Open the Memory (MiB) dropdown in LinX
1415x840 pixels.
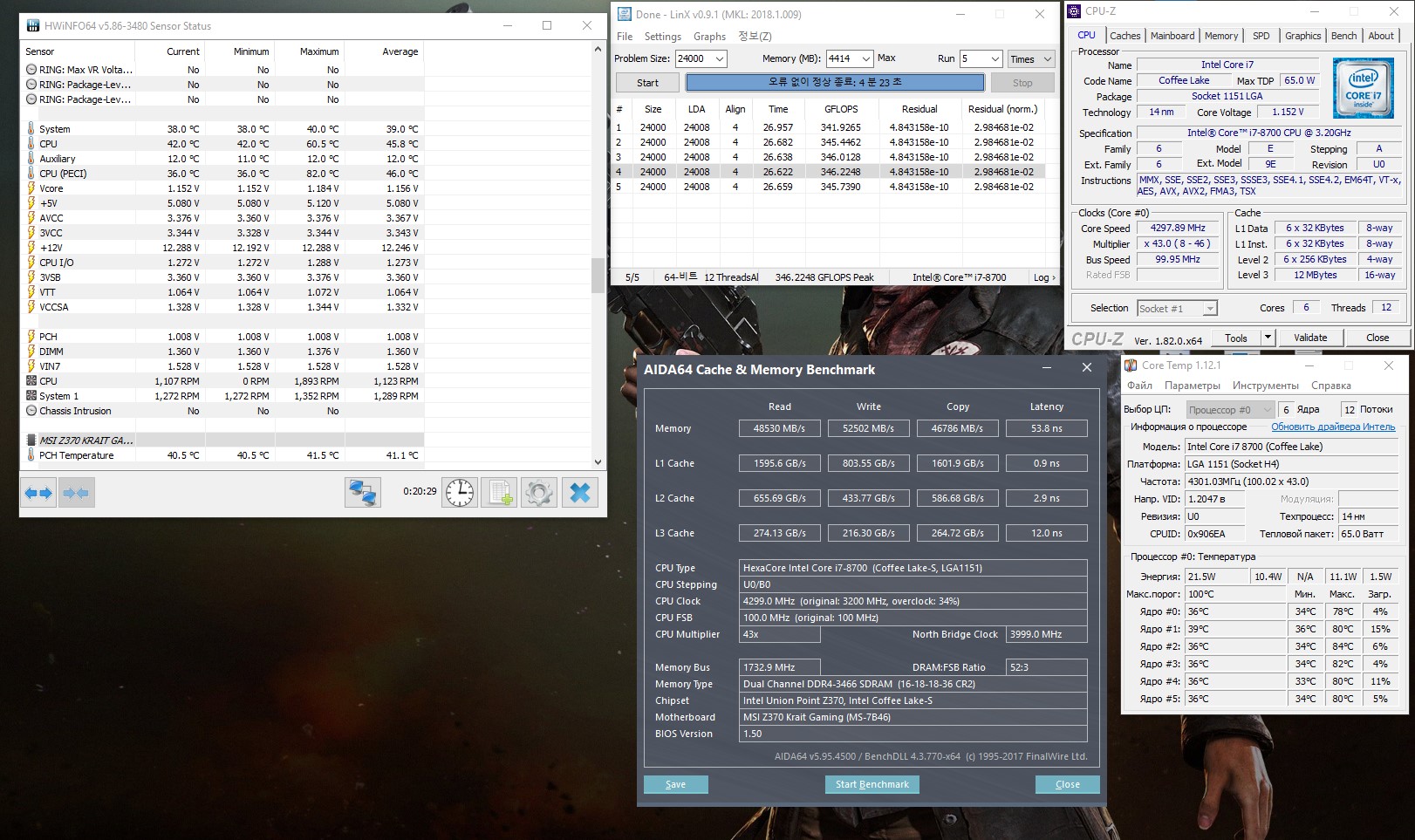pyautogui.click(x=865, y=58)
